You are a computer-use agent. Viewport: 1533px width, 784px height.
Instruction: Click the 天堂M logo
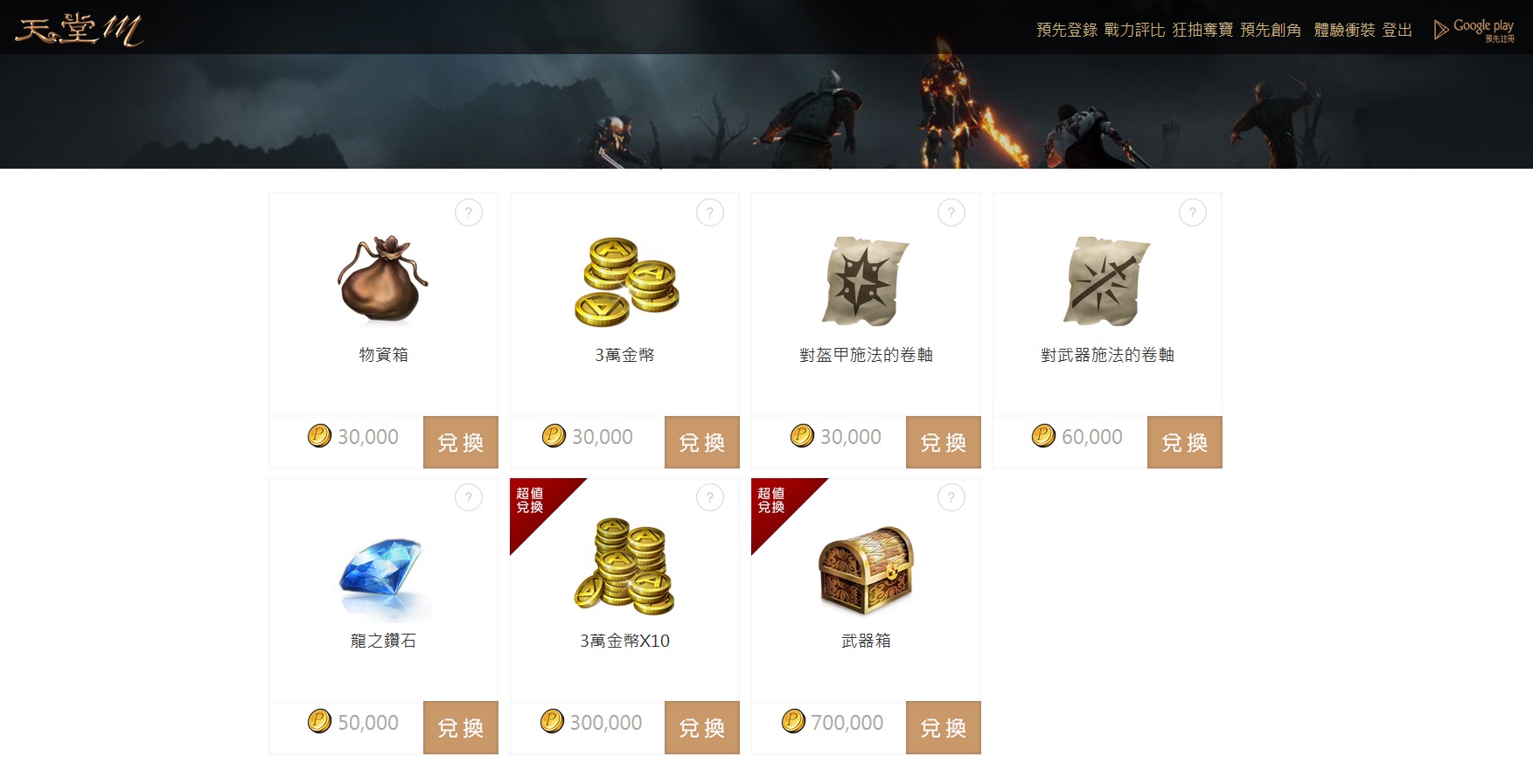(80, 30)
